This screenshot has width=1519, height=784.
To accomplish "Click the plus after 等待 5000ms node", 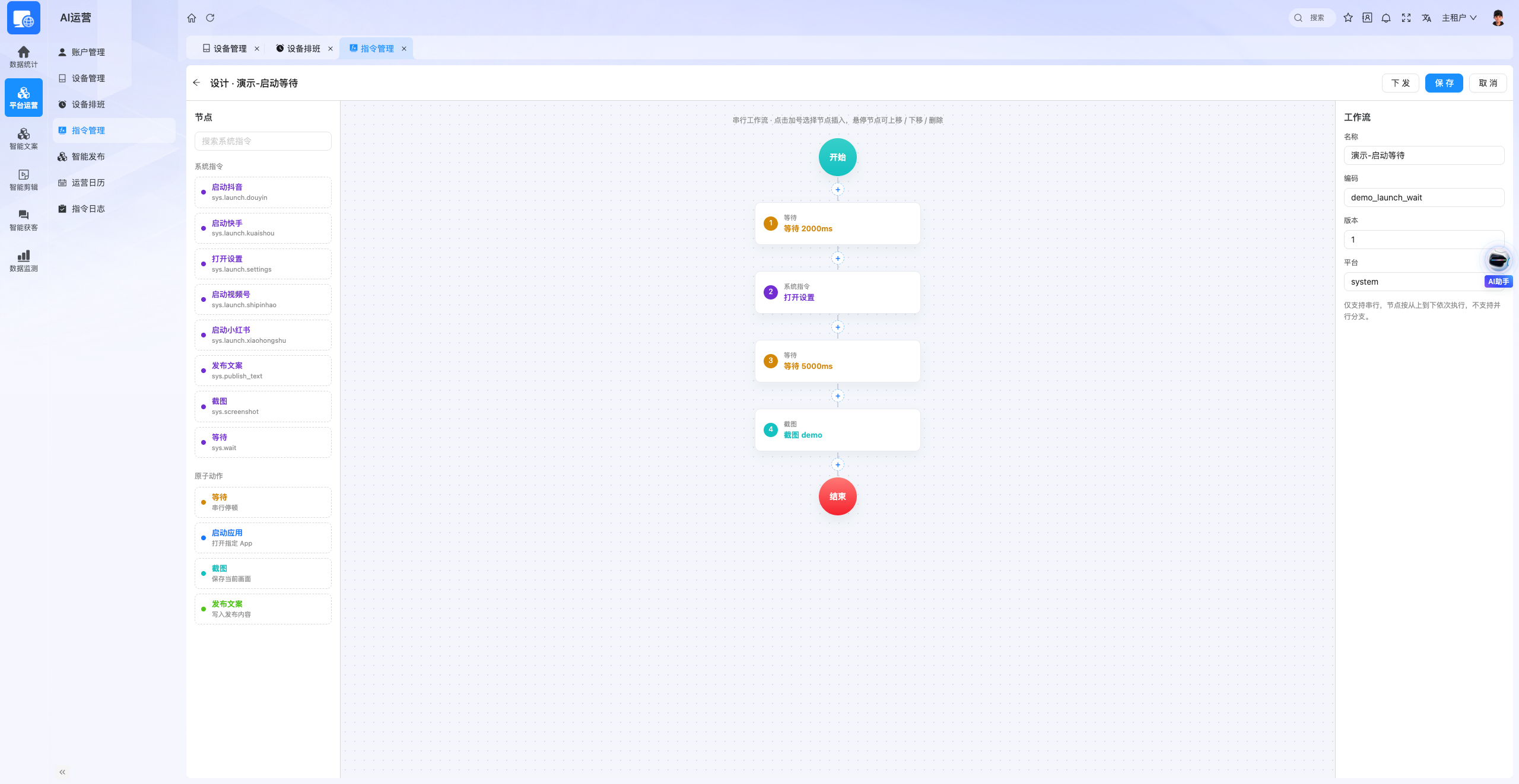I will 838,396.
